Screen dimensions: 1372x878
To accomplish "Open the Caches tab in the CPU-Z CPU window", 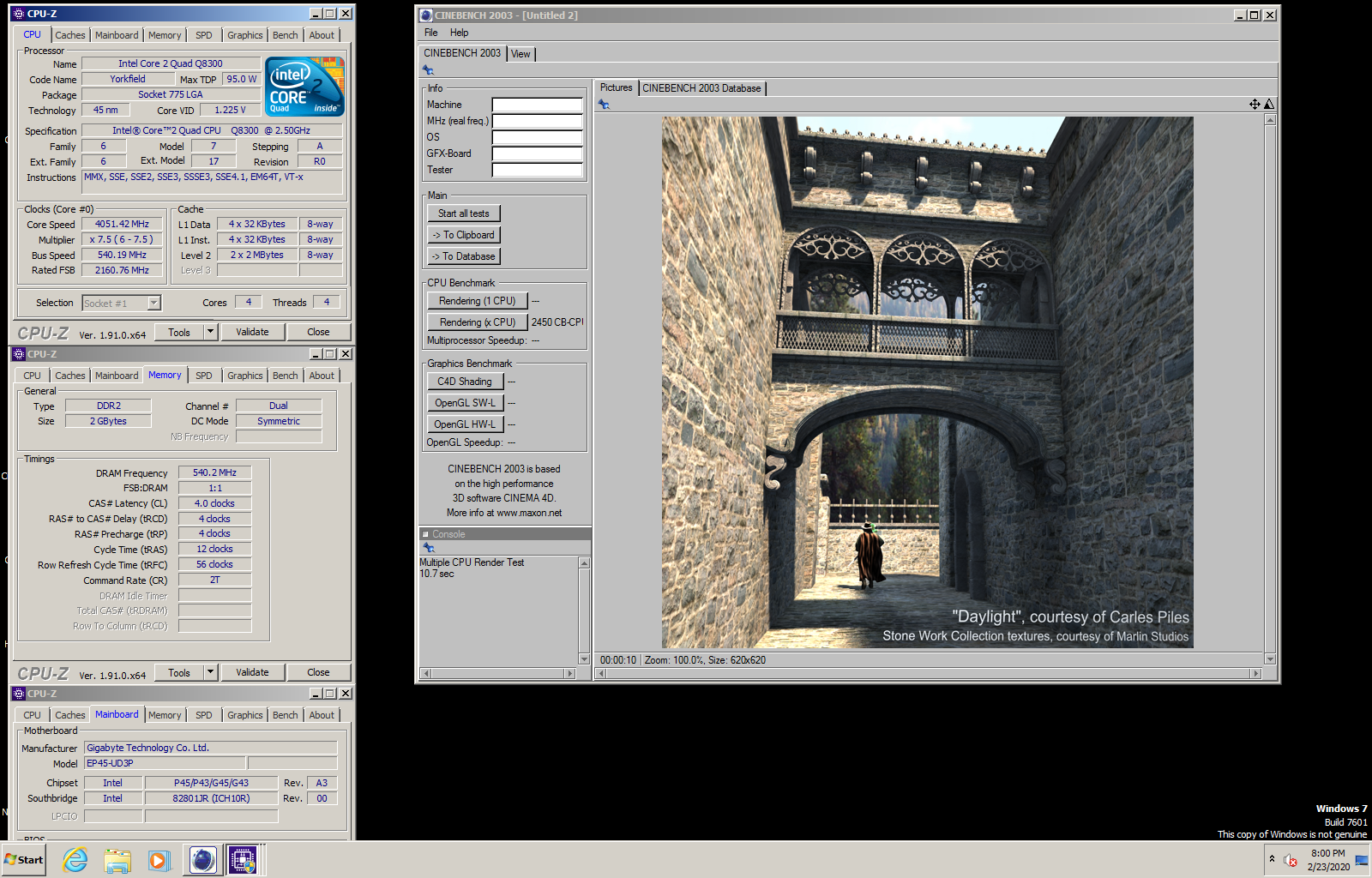I will point(70,35).
